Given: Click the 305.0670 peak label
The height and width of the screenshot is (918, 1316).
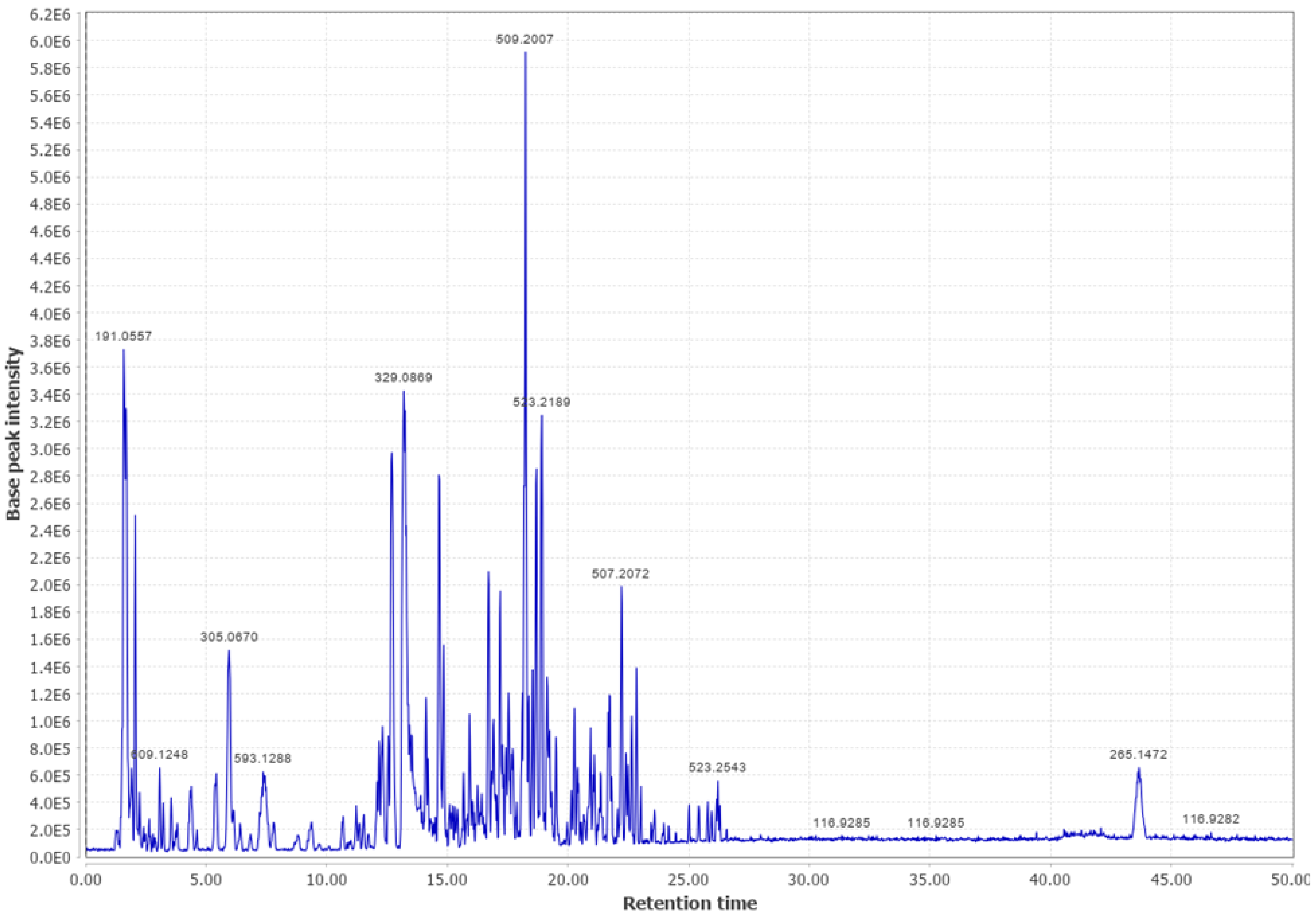Looking at the screenshot, I should (x=229, y=637).
